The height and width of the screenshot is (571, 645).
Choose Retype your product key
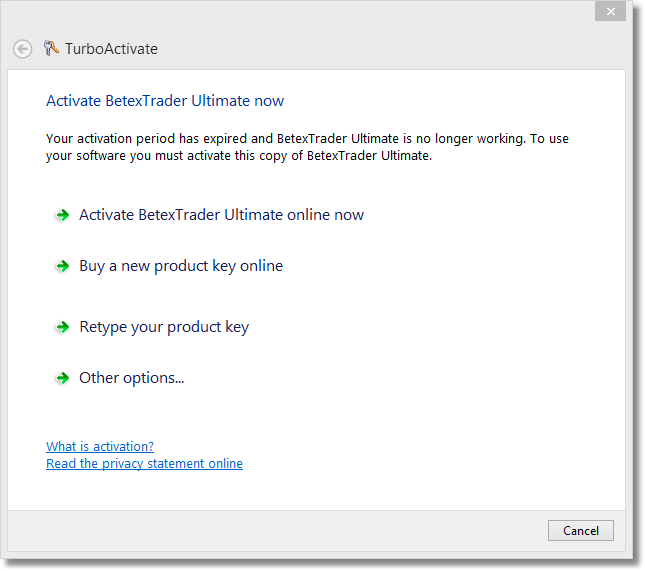click(164, 327)
